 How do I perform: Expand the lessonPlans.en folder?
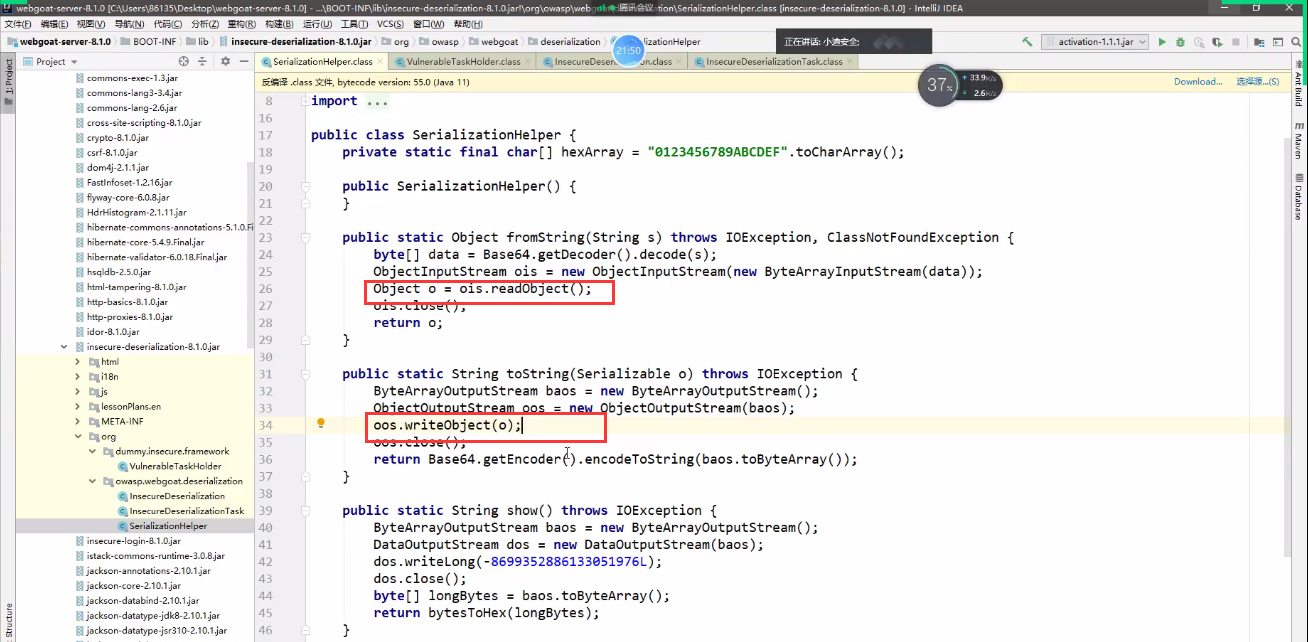pyautogui.click(x=78, y=407)
